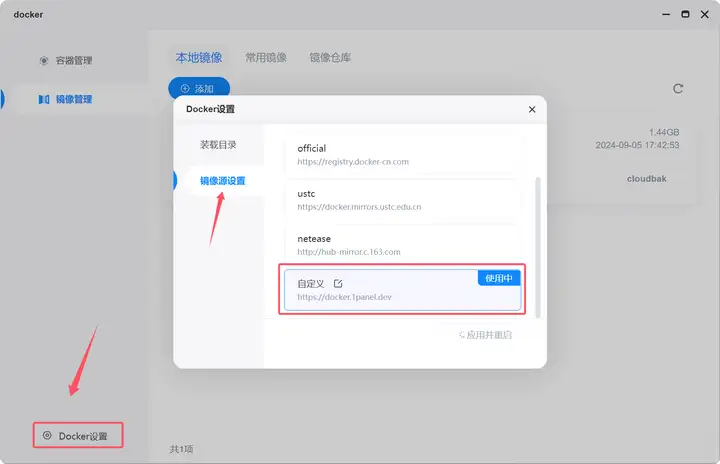
Task: Maximize the docker window
Action: 685,14
